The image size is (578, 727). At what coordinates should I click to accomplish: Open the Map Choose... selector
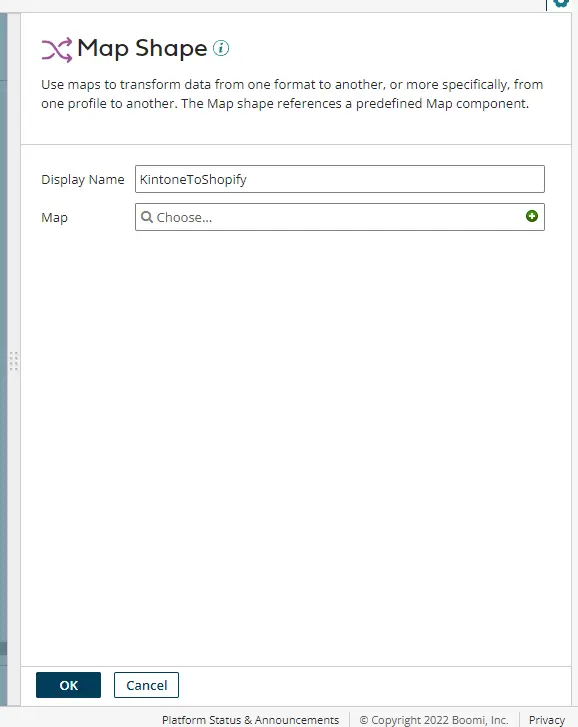(x=340, y=217)
